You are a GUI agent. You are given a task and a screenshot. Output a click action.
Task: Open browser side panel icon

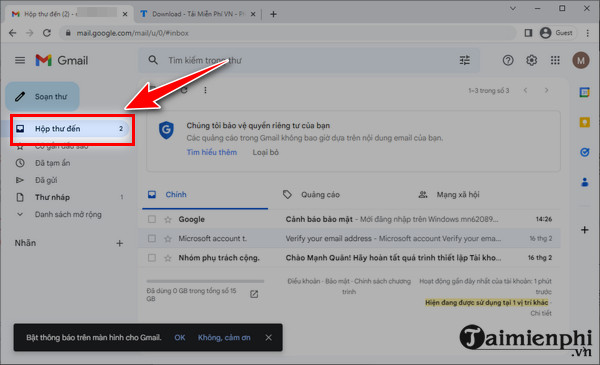click(528, 33)
